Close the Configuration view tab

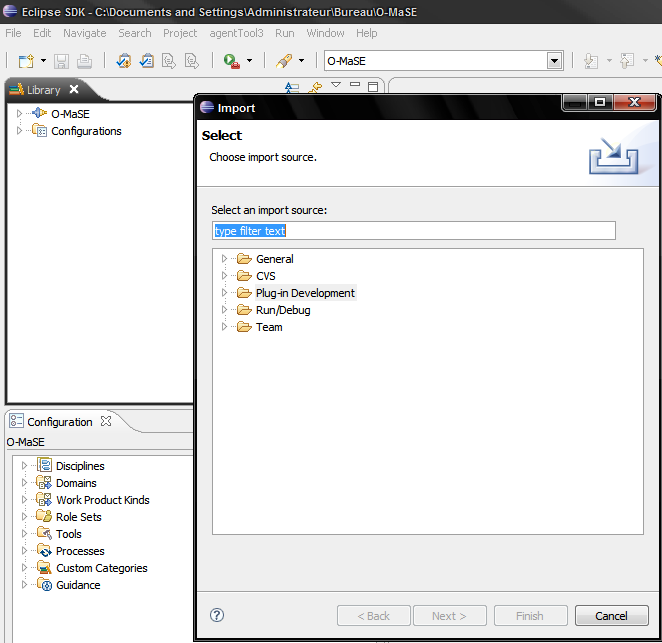click(x=106, y=421)
